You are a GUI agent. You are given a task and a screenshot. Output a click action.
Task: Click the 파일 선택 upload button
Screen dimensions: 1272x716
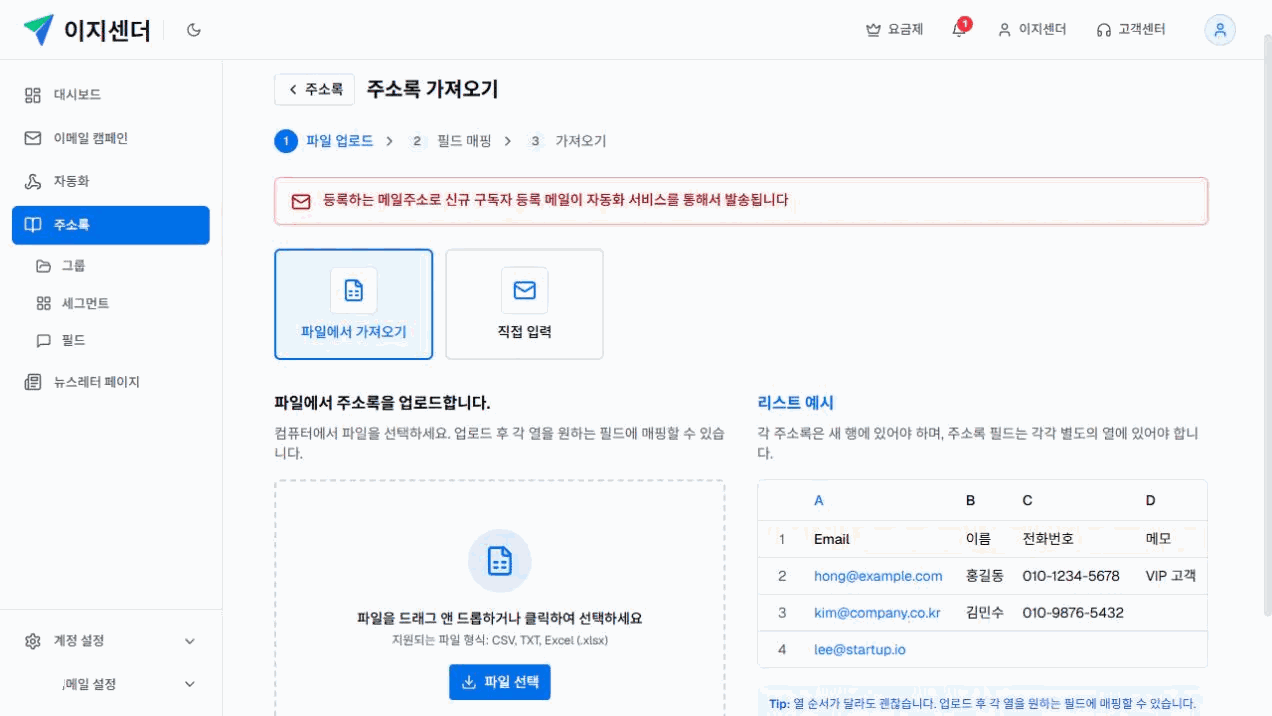click(x=500, y=682)
